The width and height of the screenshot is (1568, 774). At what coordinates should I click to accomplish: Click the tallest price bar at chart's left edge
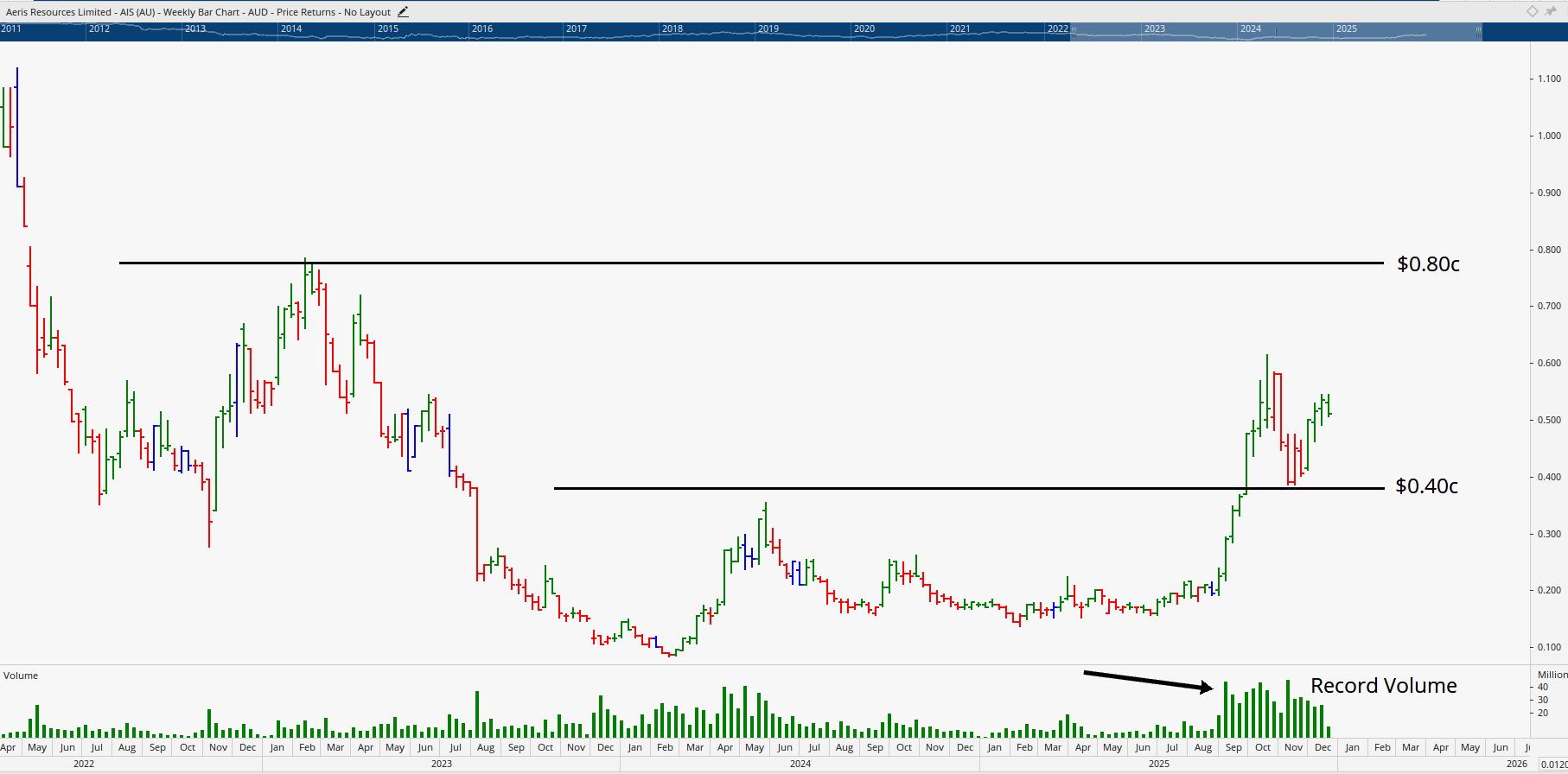pyautogui.click(x=16, y=127)
